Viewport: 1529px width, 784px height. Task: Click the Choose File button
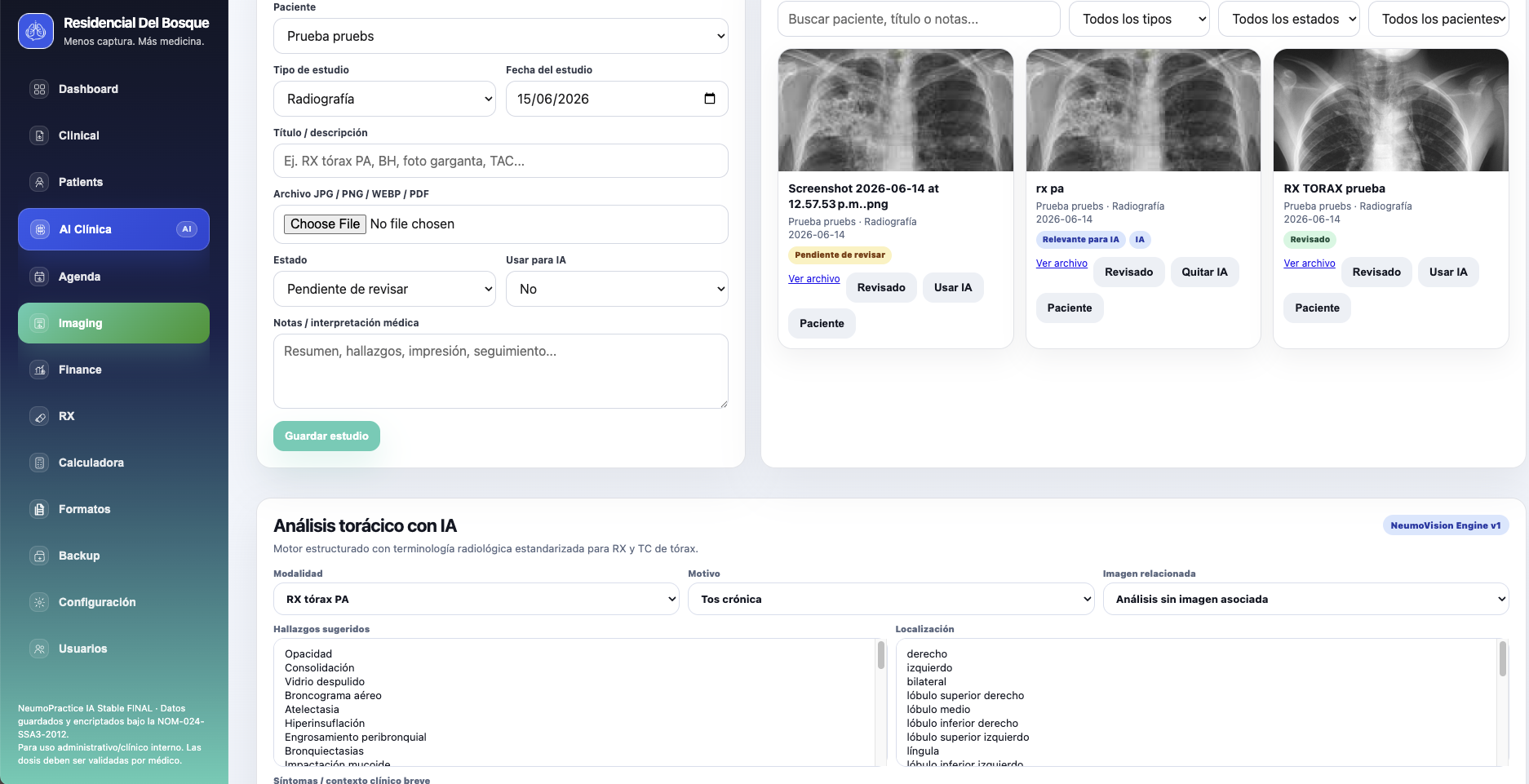pos(325,224)
